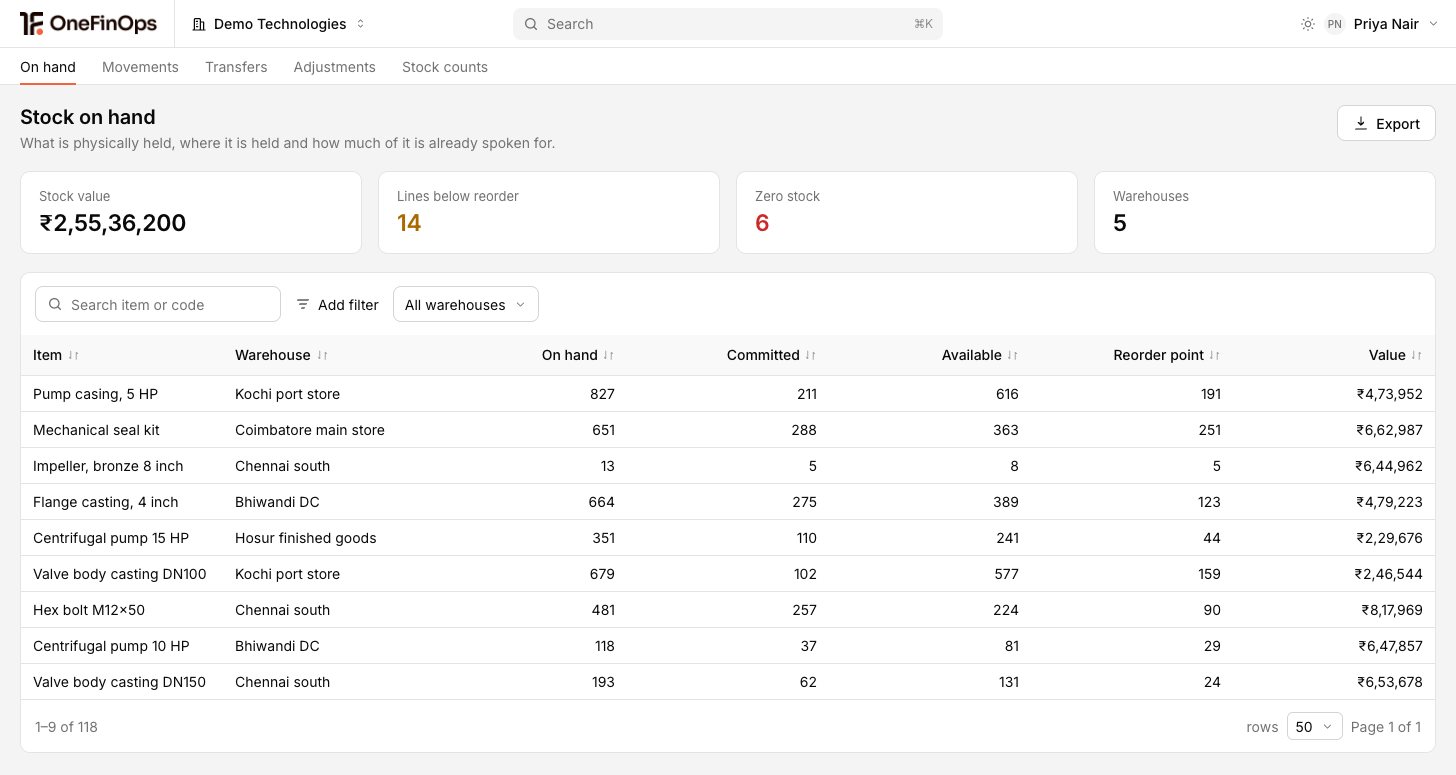Open the Demo Technologies company switcher
This screenshot has height=775, width=1456.
279,24
